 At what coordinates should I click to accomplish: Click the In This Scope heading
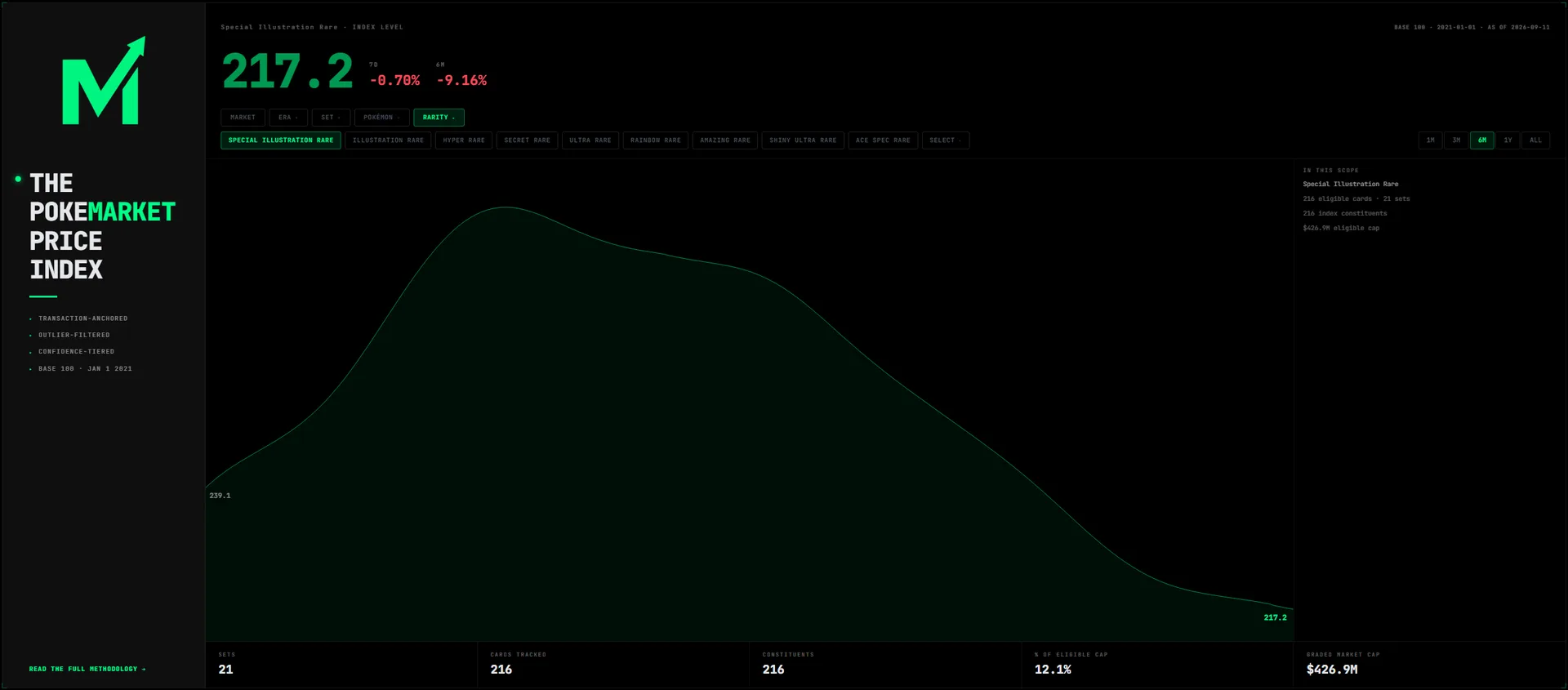point(1330,171)
